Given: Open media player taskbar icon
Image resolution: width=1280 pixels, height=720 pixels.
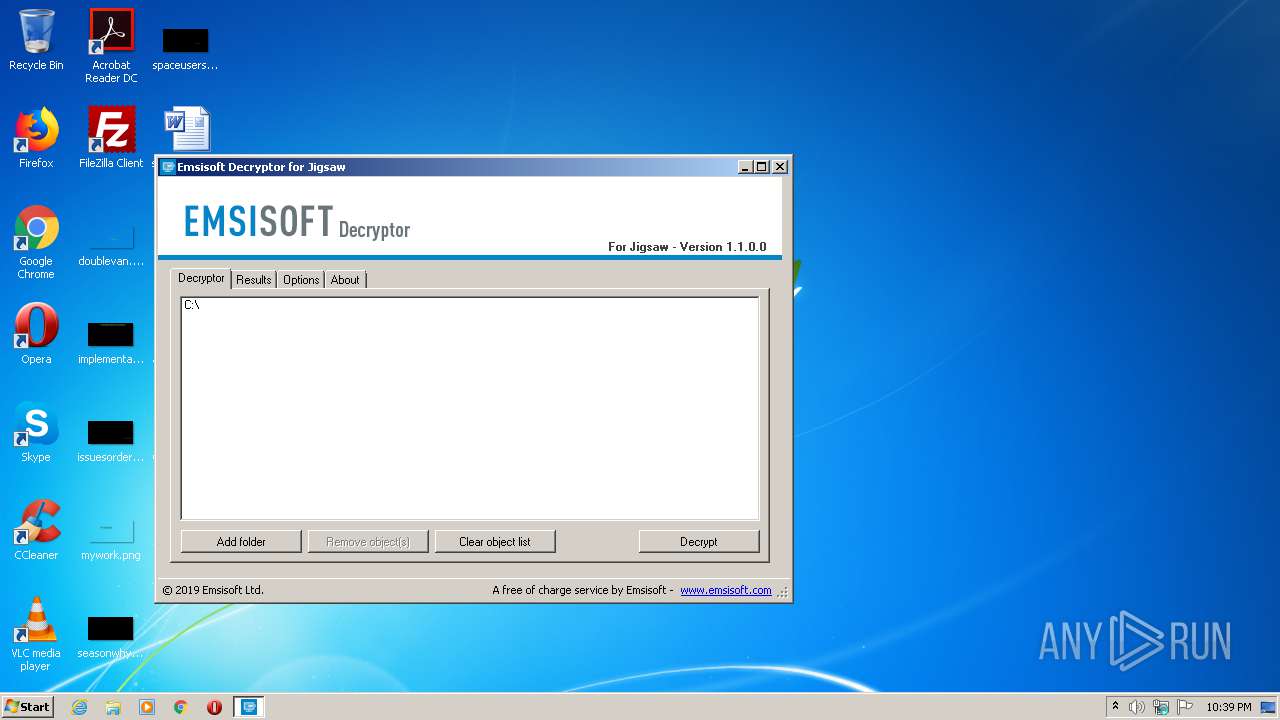Looking at the screenshot, I should click(x=147, y=707).
